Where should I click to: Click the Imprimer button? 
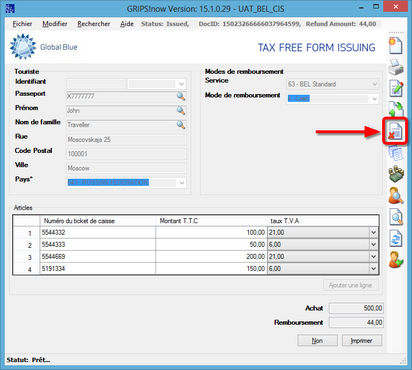coord(362,341)
